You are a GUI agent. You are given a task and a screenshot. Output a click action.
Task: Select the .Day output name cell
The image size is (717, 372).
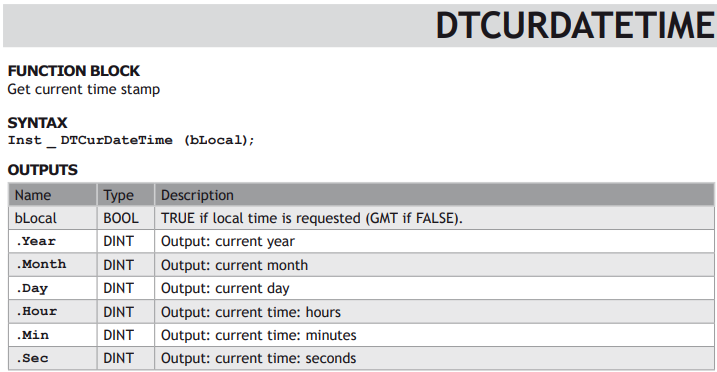coord(53,288)
